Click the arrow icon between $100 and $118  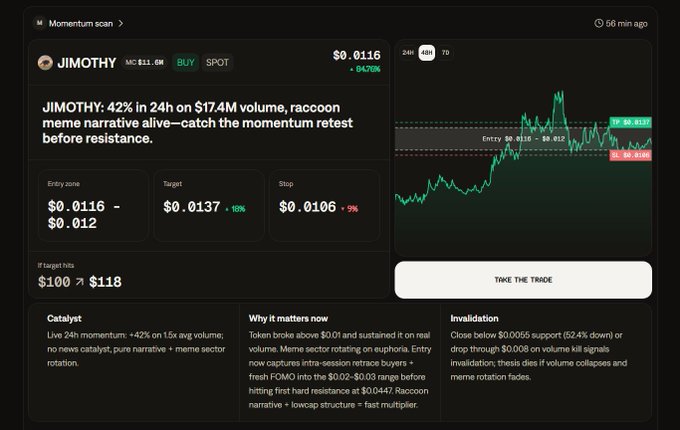pyautogui.click(x=79, y=282)
